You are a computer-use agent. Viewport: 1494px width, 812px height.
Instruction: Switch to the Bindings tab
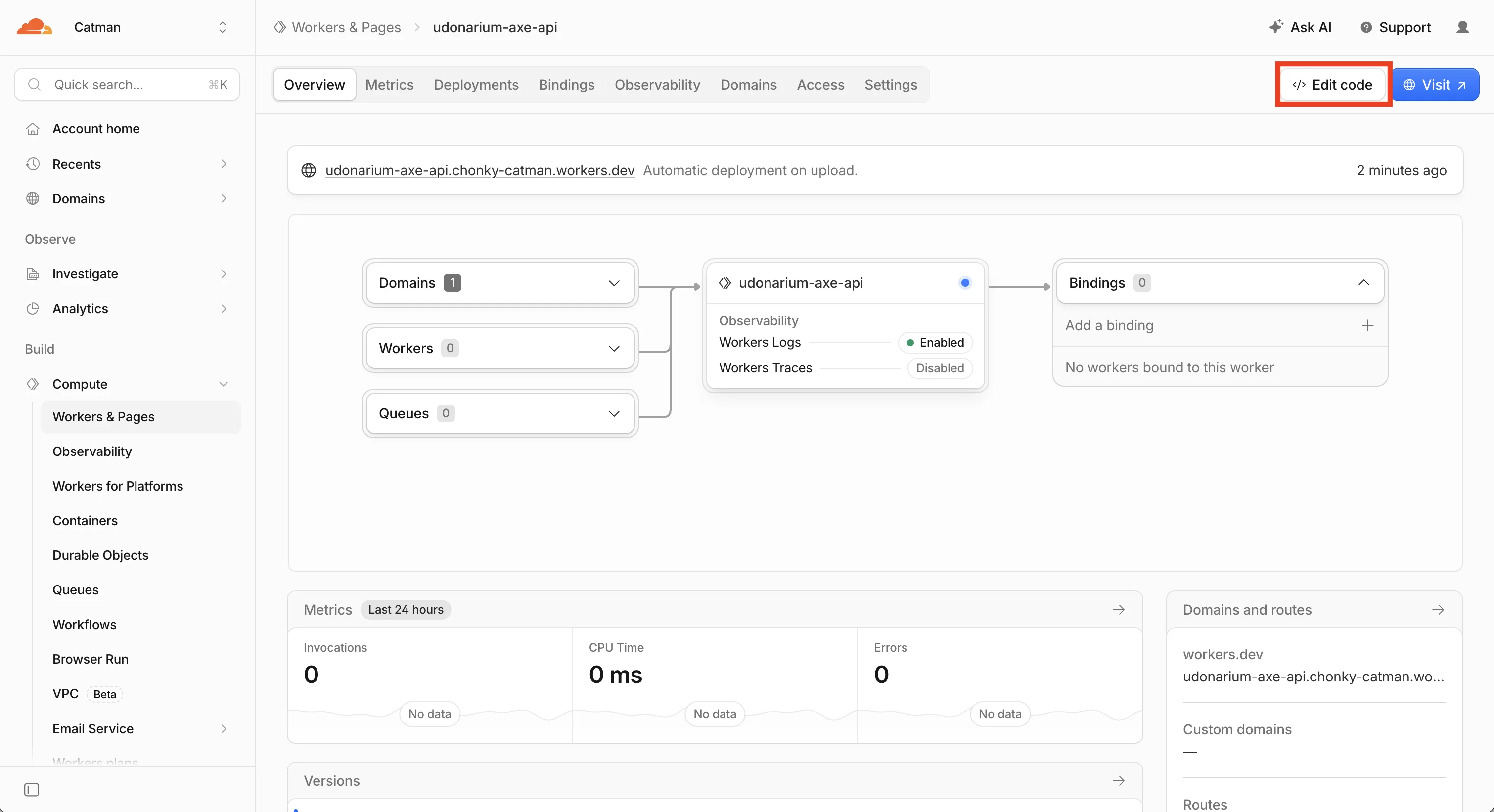point(567,85)
